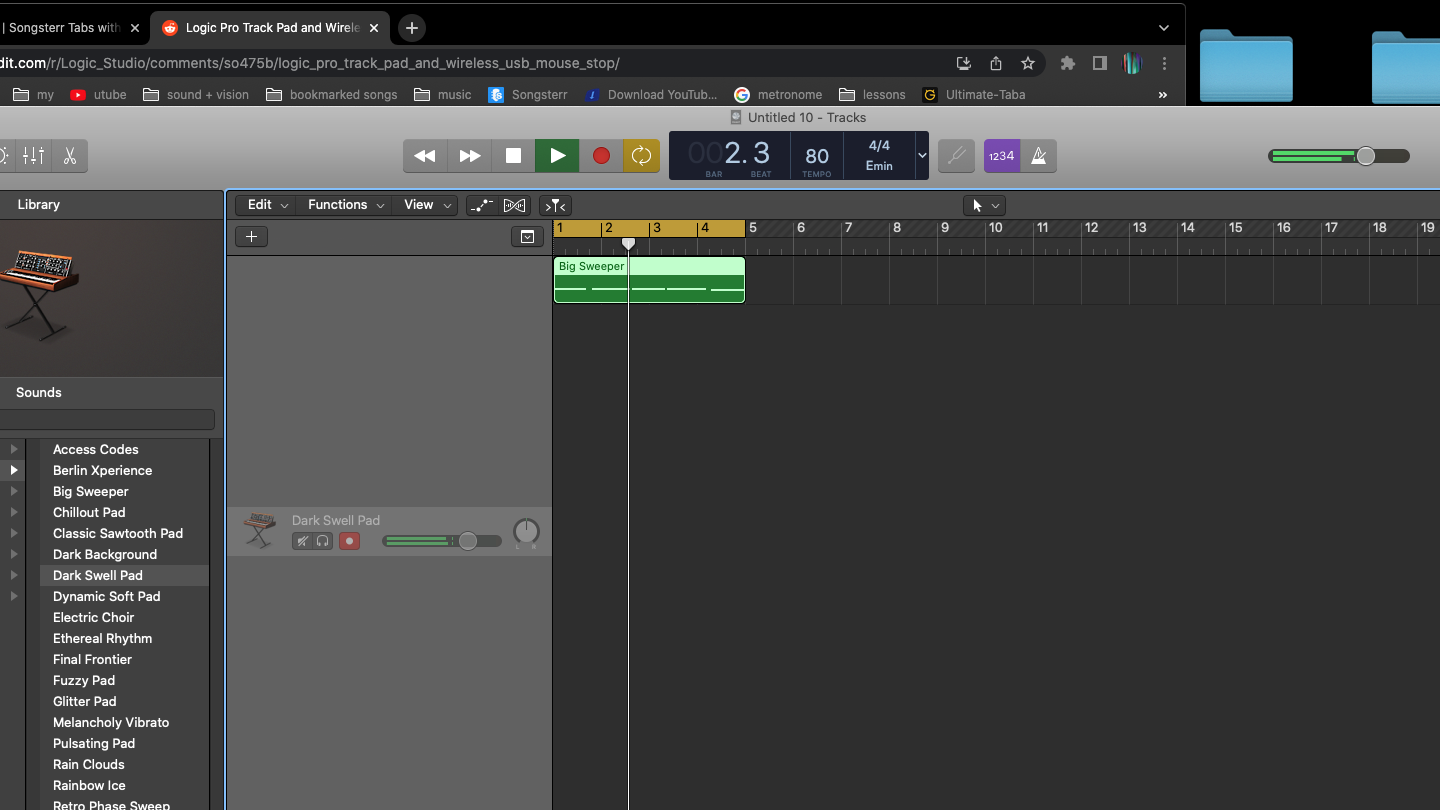Expand the highlighted white category arrow in Library

14,470
